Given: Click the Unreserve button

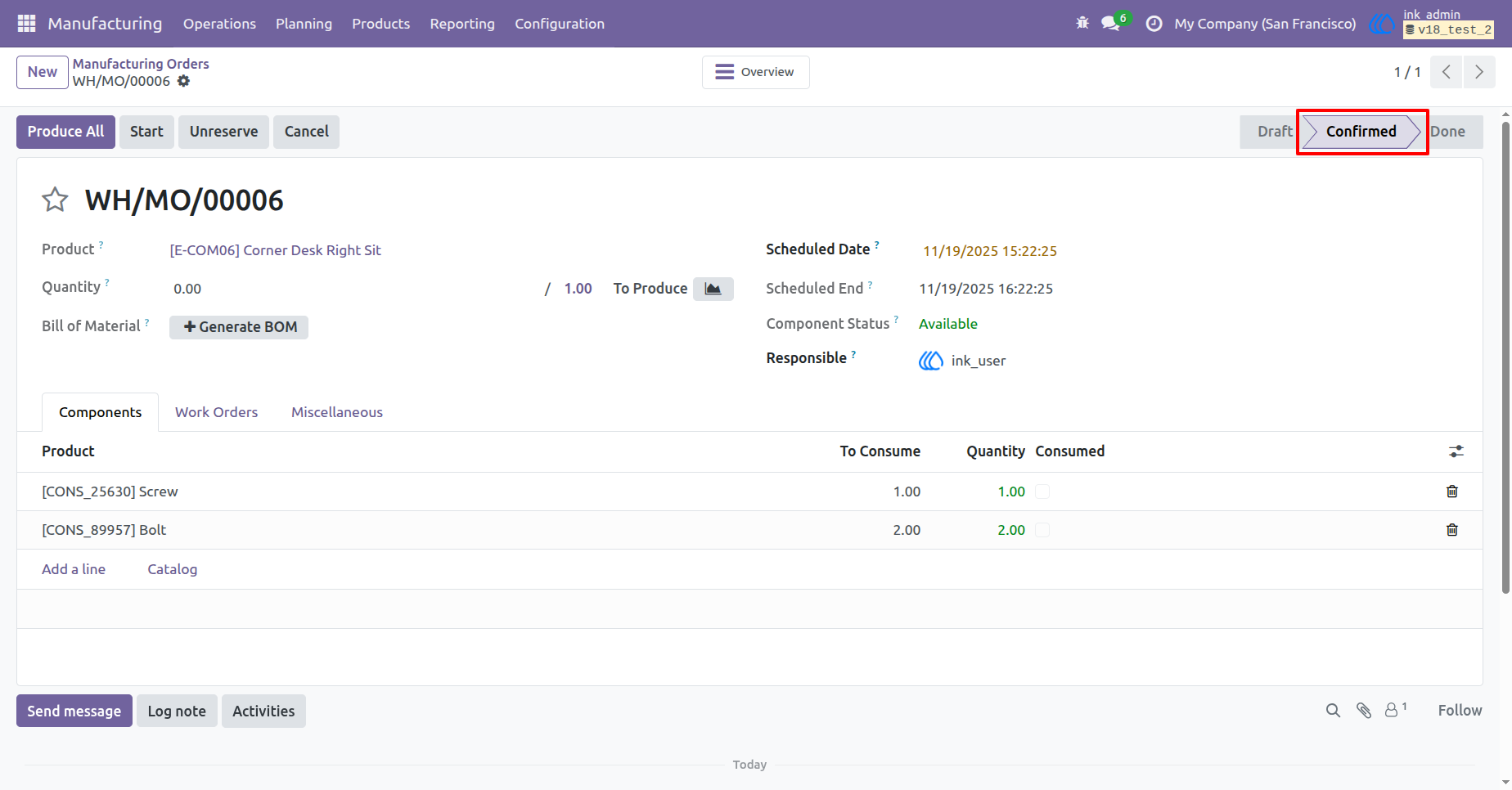Looking at the screenshot, I should pos(223,132).
